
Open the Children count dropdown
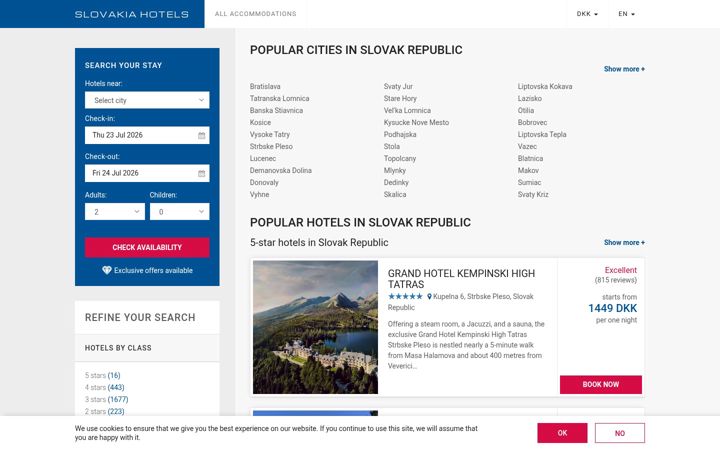tap(180, 212)
